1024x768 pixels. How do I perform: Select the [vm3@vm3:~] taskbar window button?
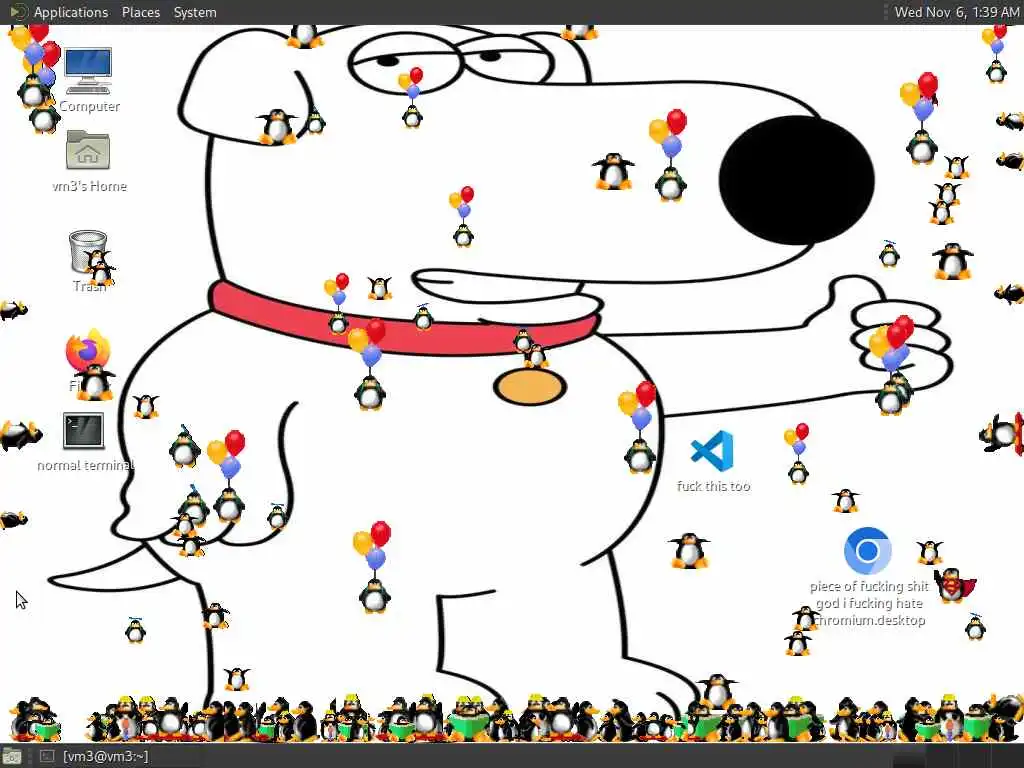95,757
